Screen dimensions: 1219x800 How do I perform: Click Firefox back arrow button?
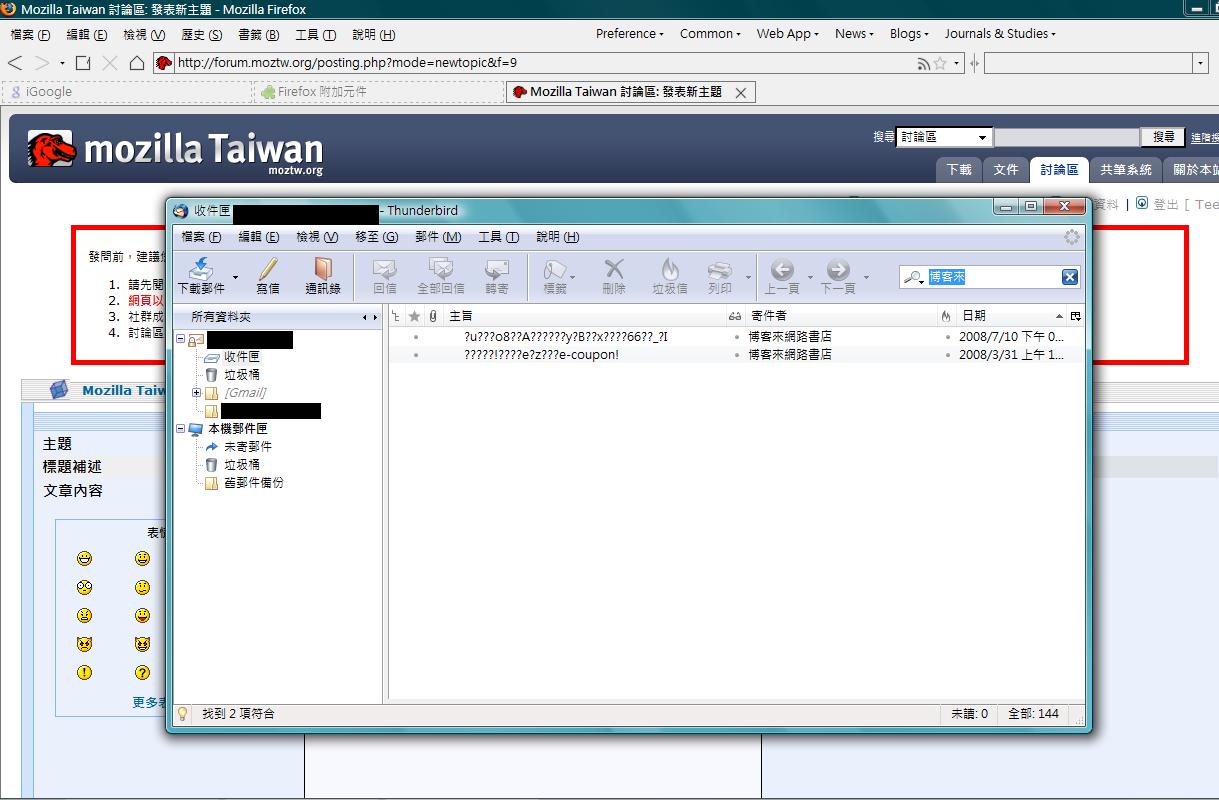pyautogui.click(x=15, y=62)
